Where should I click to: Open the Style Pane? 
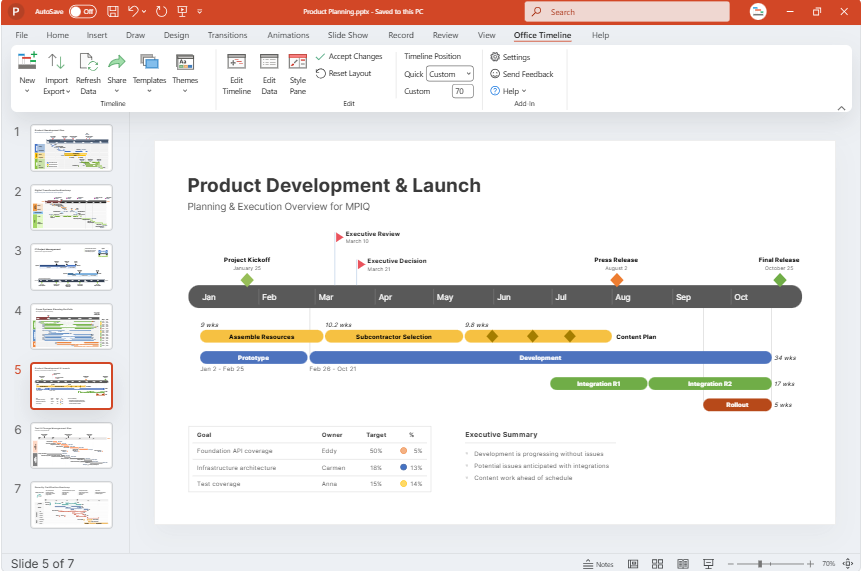pos(298,62)
